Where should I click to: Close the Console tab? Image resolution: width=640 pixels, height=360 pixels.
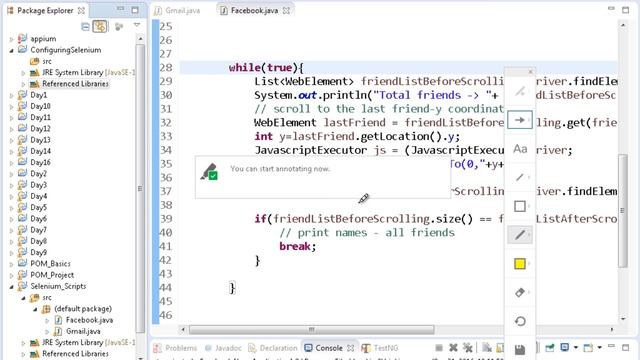(351, 348)
